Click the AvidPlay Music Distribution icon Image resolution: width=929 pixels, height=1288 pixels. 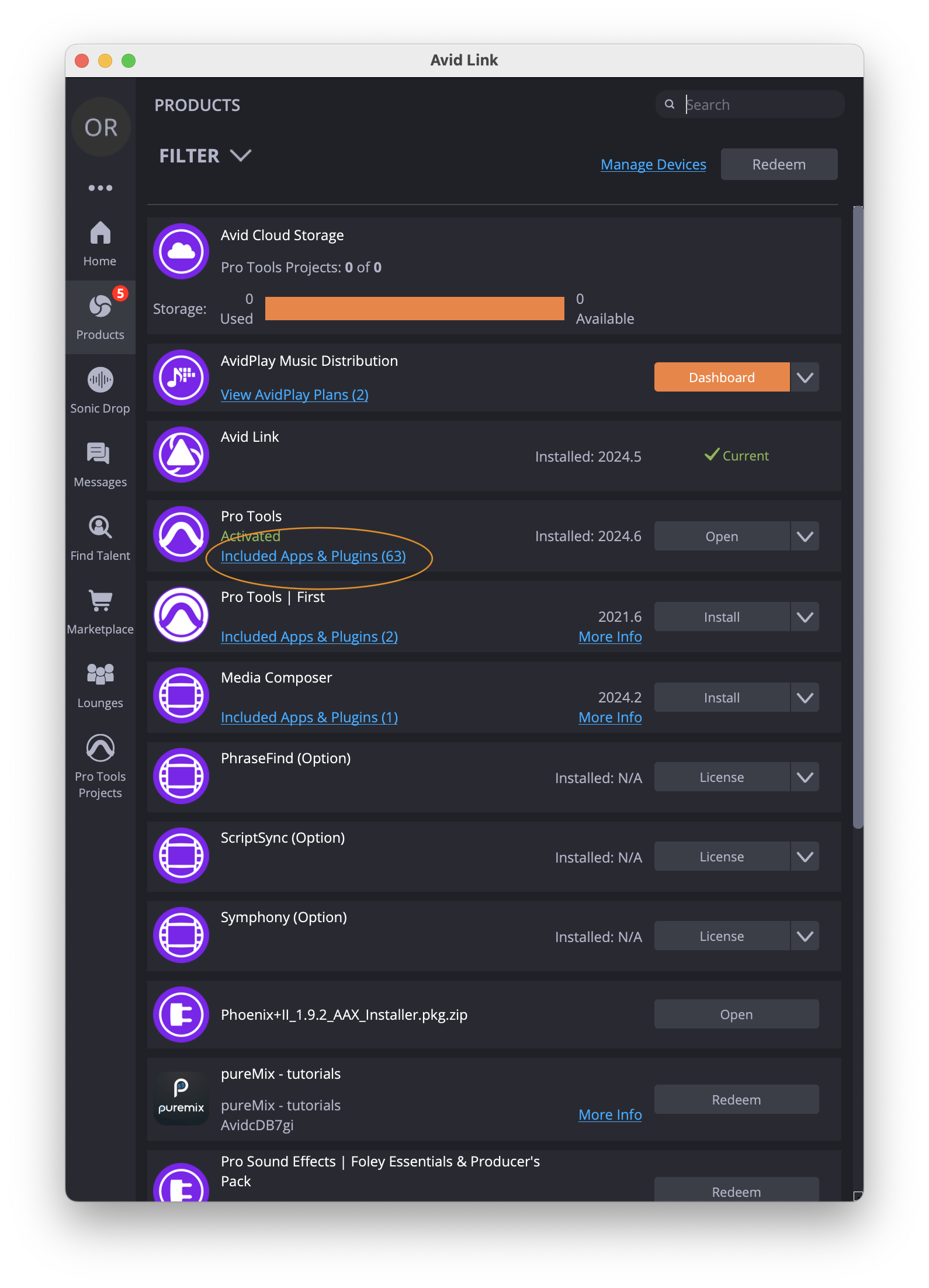(x=181, y=377)
